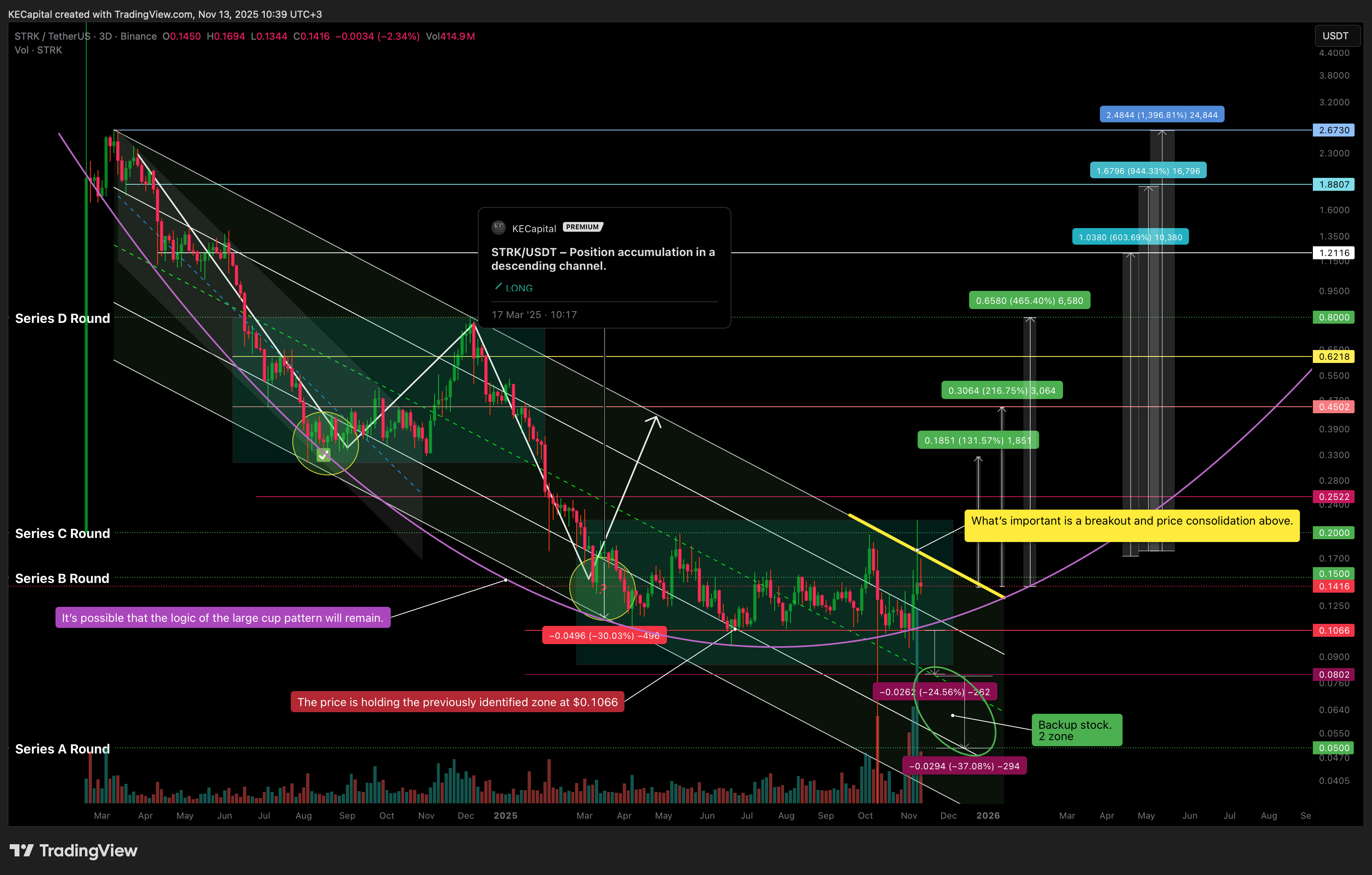The width and height of the screenshot is (1372, 875).
Task: Click the LONG arrow icon in idea card
Action: click(499, 287)
